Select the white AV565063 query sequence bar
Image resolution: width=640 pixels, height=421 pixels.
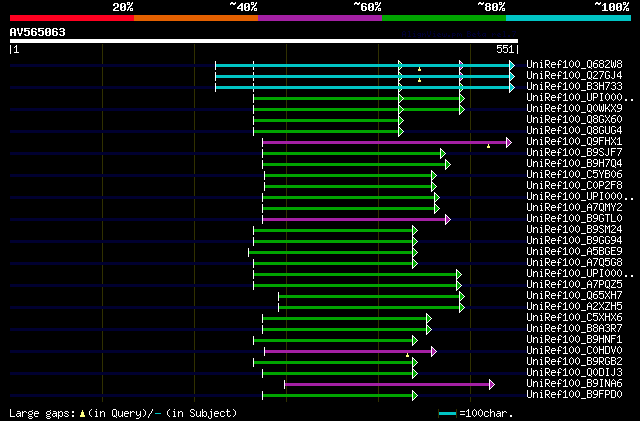coord(264,41)
